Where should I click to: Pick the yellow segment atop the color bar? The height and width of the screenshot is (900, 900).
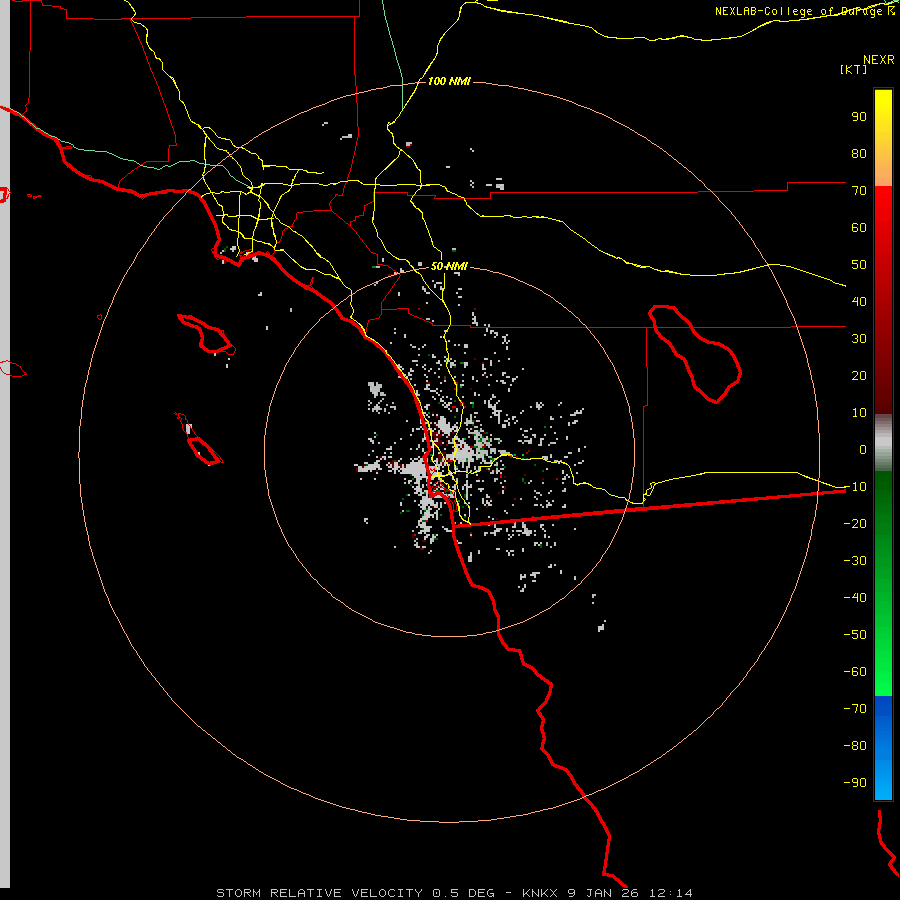click(x=883, y=118)
